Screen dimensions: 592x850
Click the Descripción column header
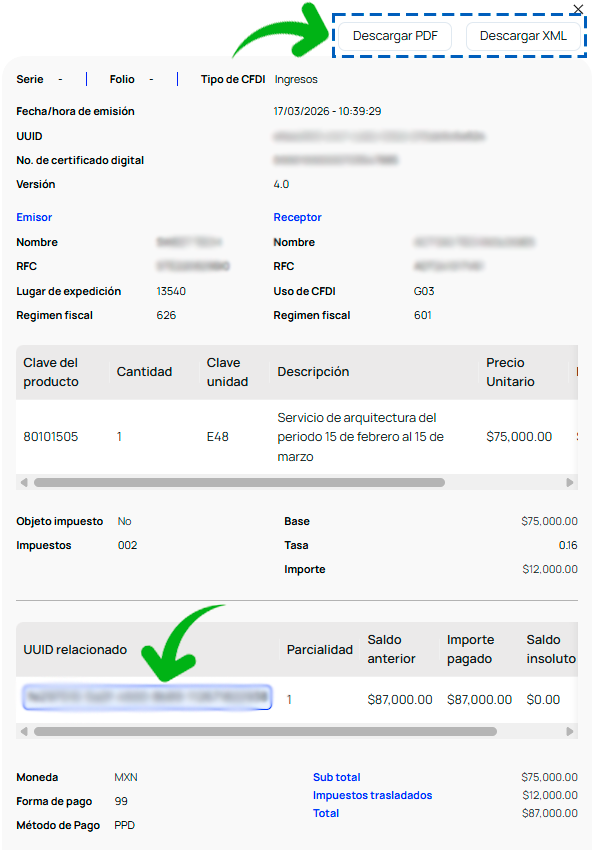click(313, 372)
